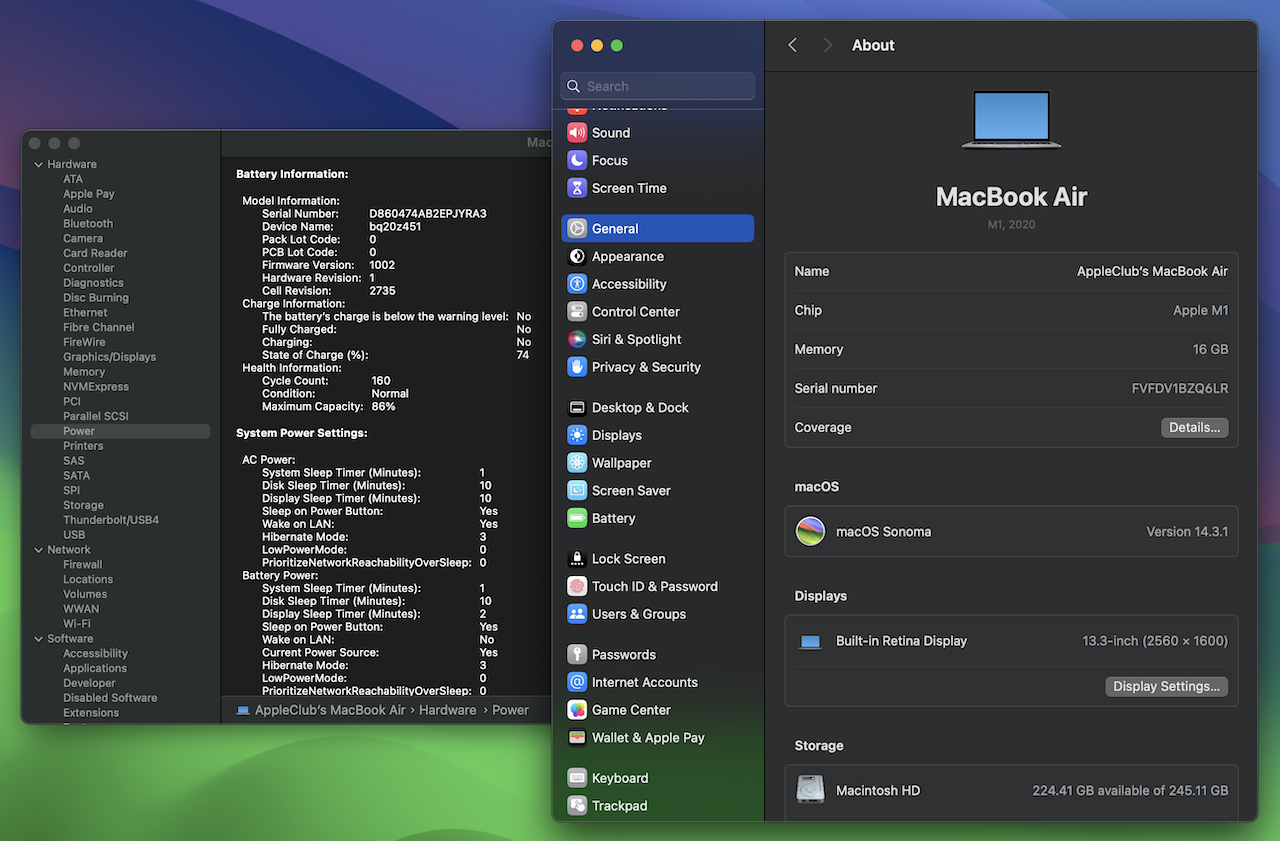Select NVMExpress in System Information sidebar

[x=96, y=387]
